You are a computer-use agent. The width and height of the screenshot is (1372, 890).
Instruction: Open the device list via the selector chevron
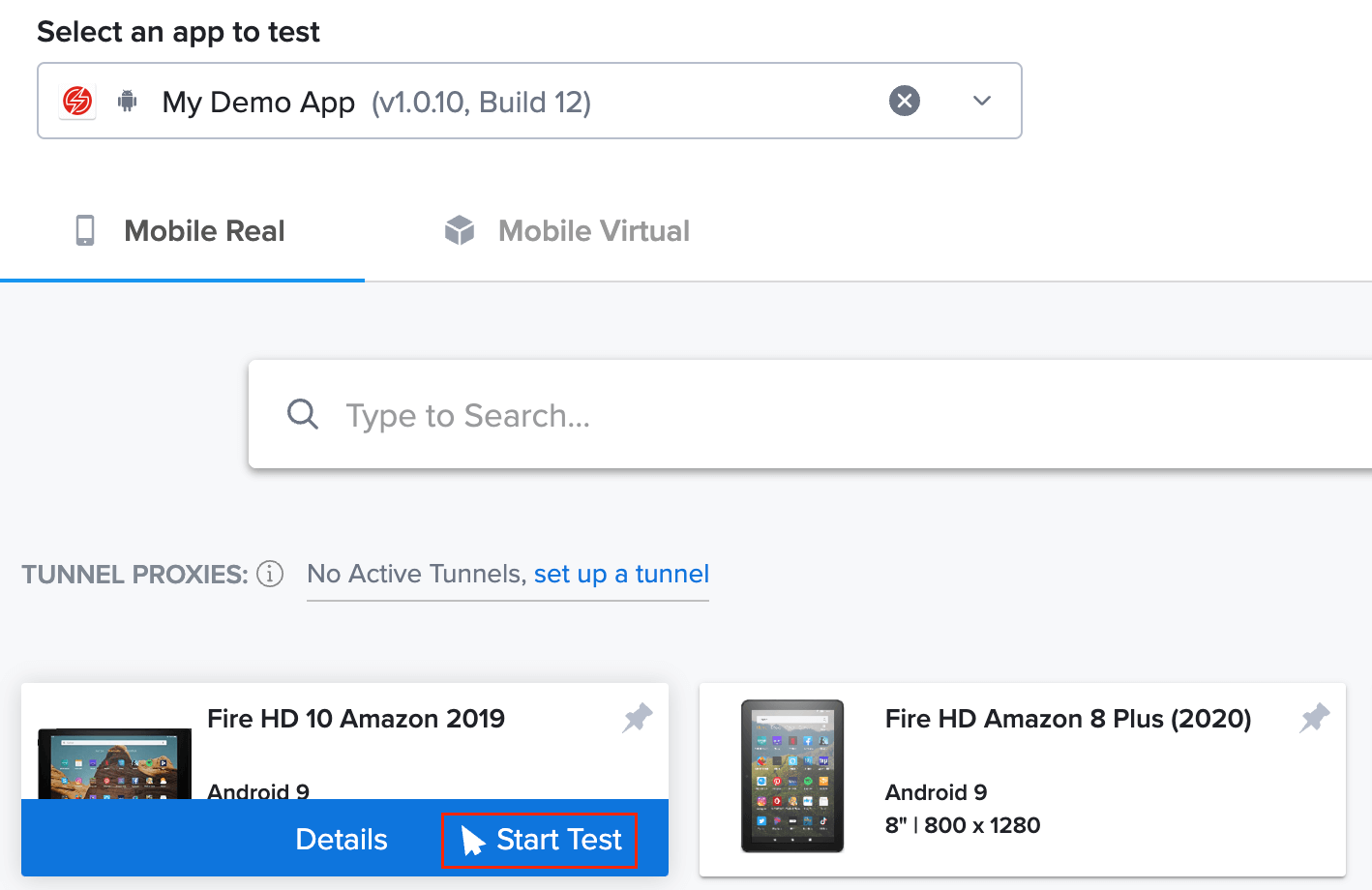(x=981, y=100)
